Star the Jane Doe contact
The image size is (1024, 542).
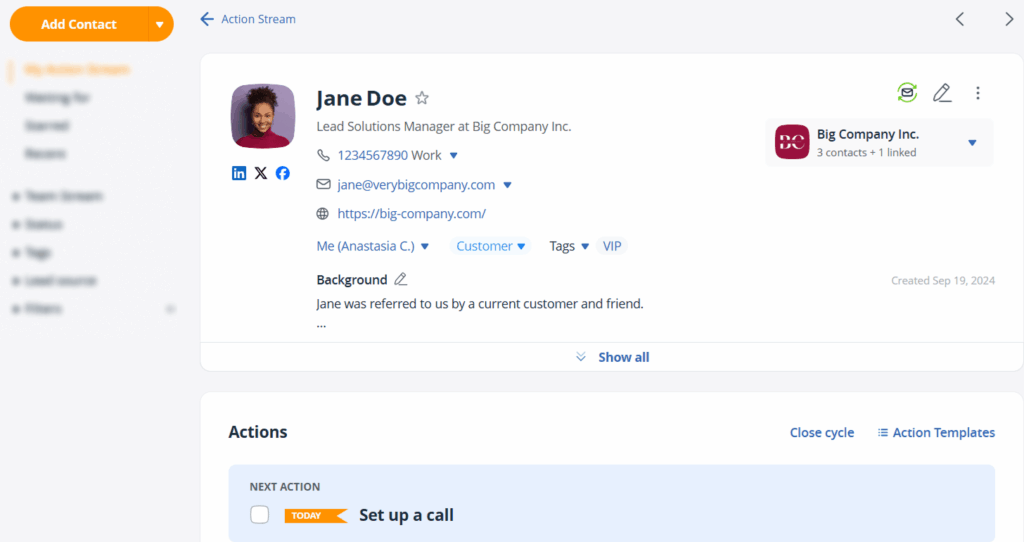pos(422,98)
